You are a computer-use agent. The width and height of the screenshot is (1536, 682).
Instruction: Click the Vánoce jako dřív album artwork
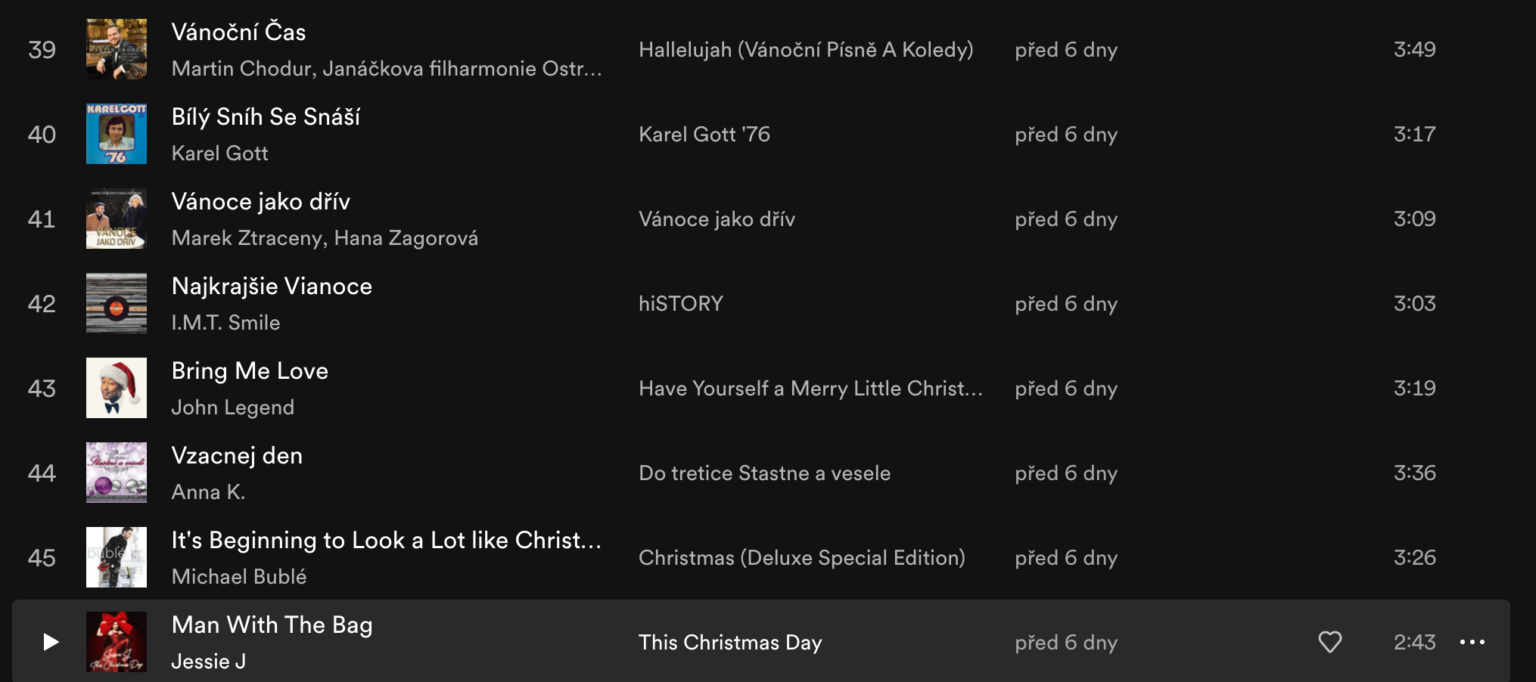pos(116,218)
